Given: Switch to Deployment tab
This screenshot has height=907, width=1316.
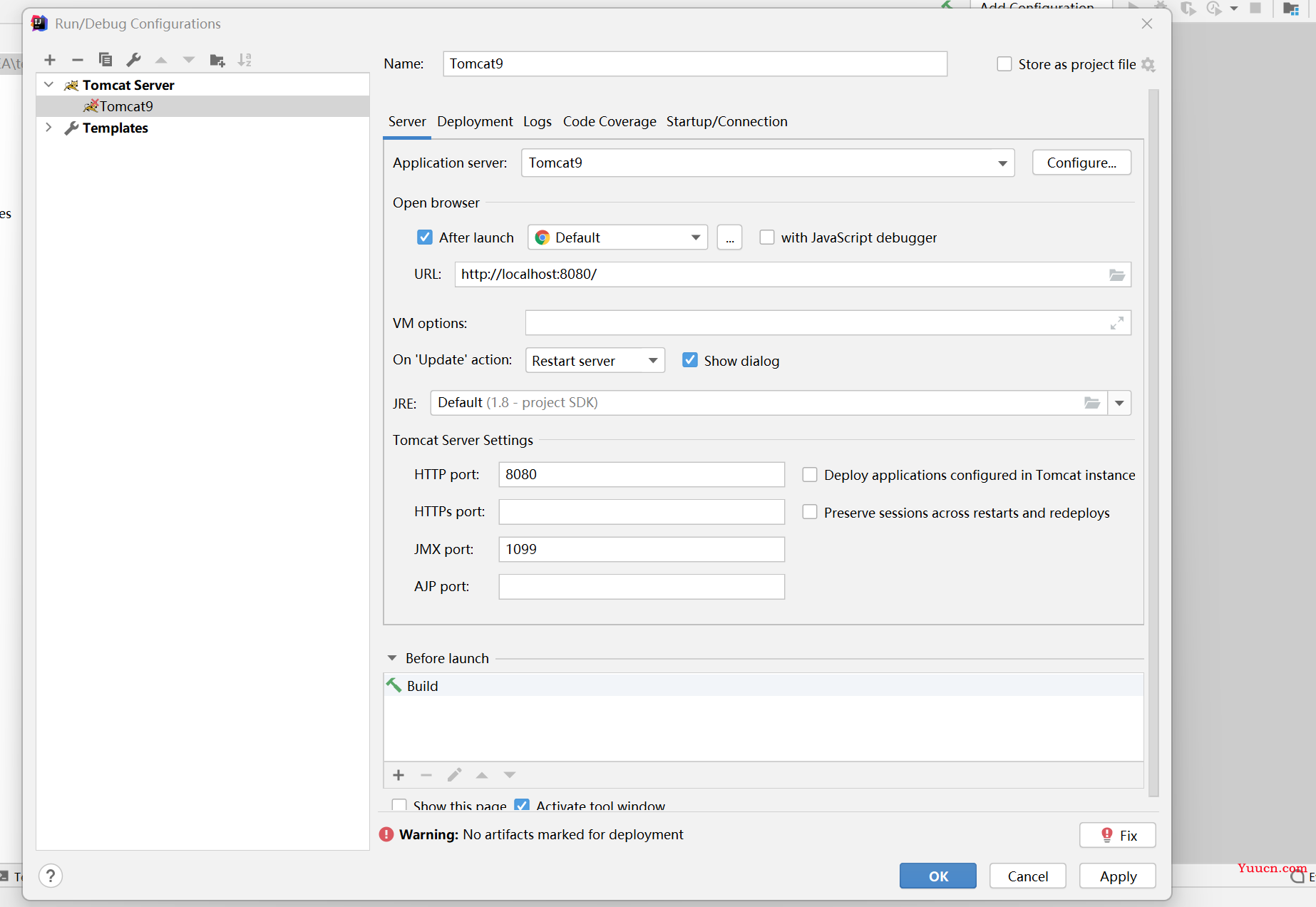Looking at the screenshot, I should (475, 121).
